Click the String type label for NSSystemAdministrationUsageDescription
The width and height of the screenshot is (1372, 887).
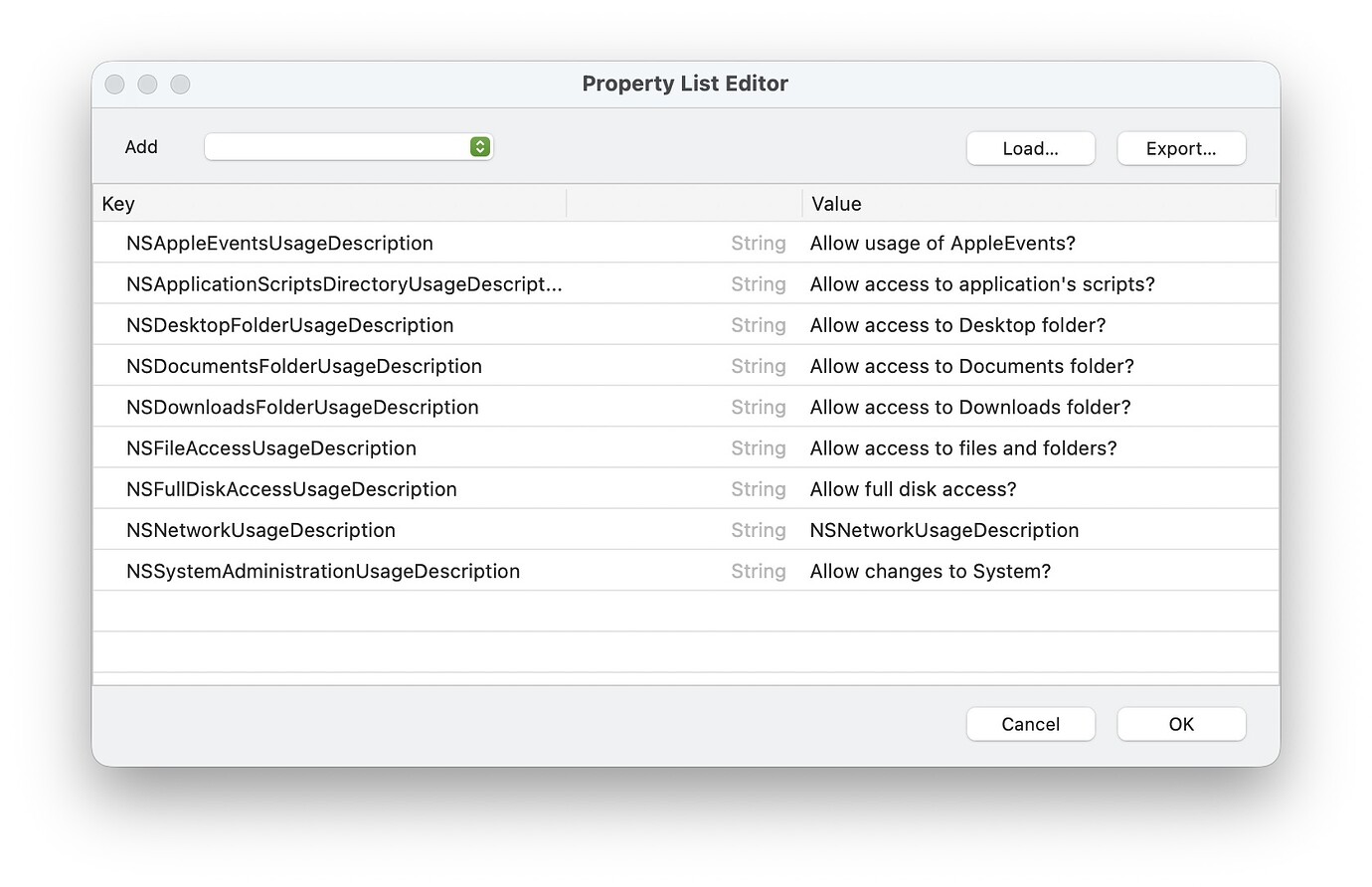[759, 571]
